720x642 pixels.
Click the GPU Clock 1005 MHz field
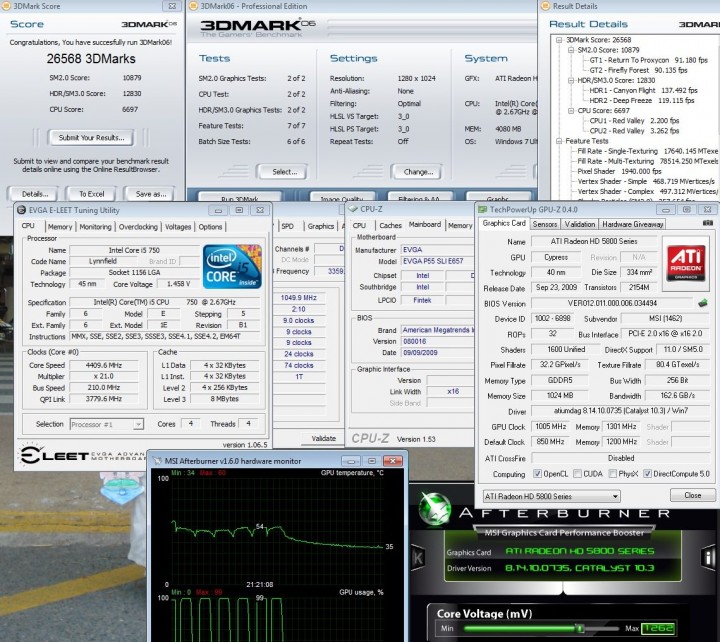click(550, 427)
